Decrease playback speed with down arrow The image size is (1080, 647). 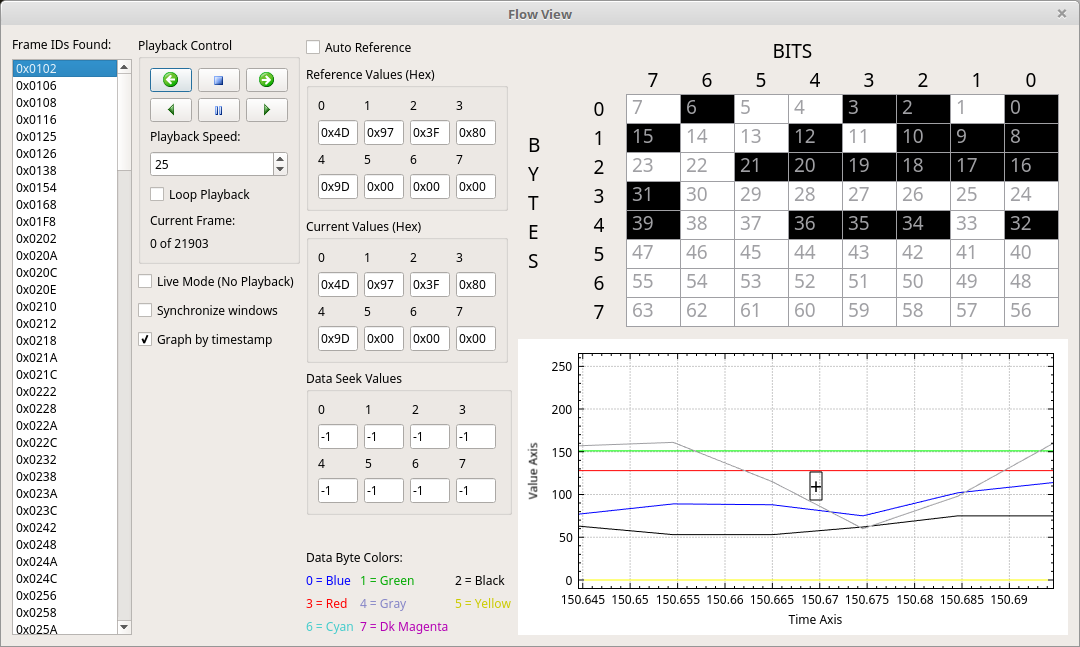(x=280, y=169)
